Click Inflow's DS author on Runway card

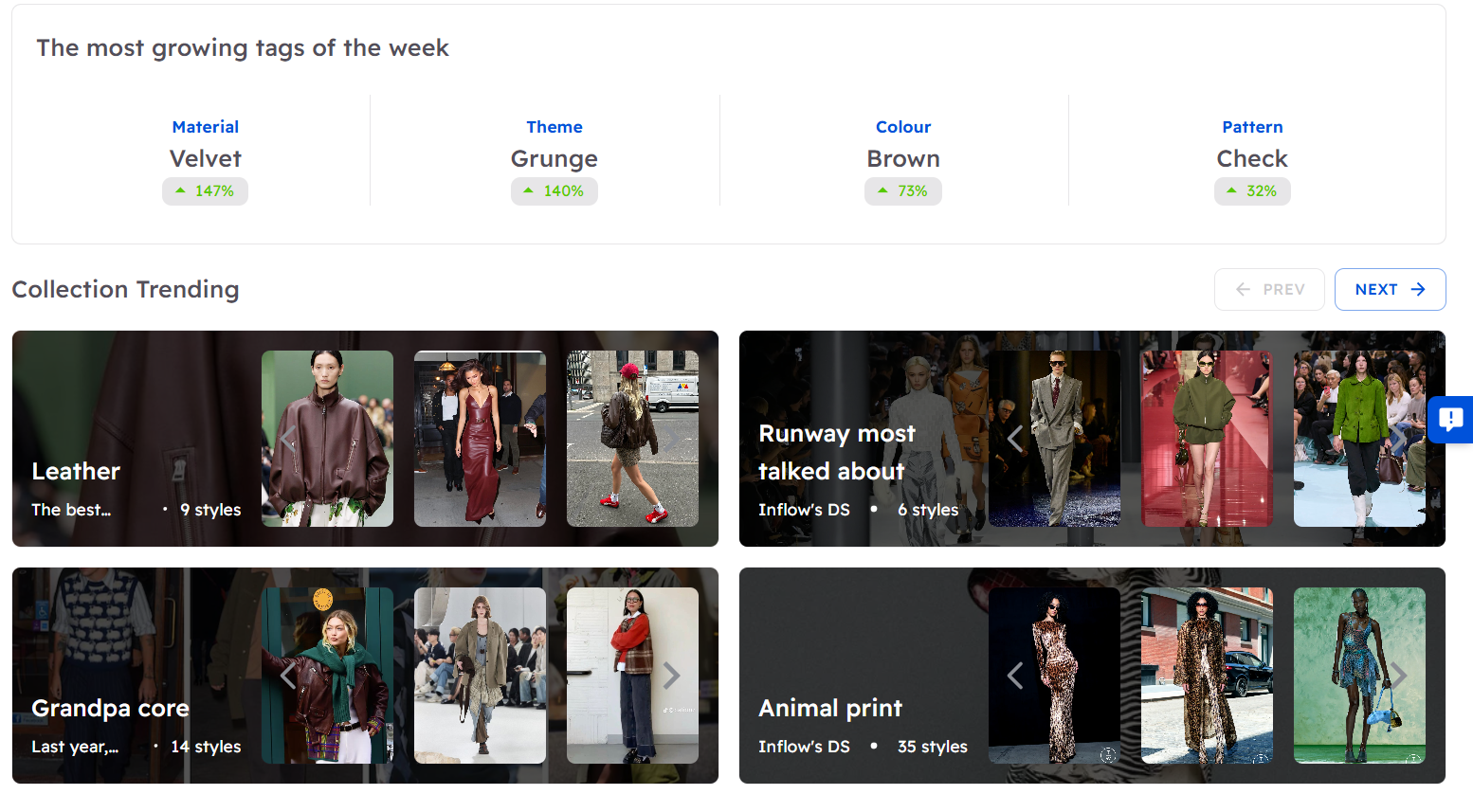[804, 510]
